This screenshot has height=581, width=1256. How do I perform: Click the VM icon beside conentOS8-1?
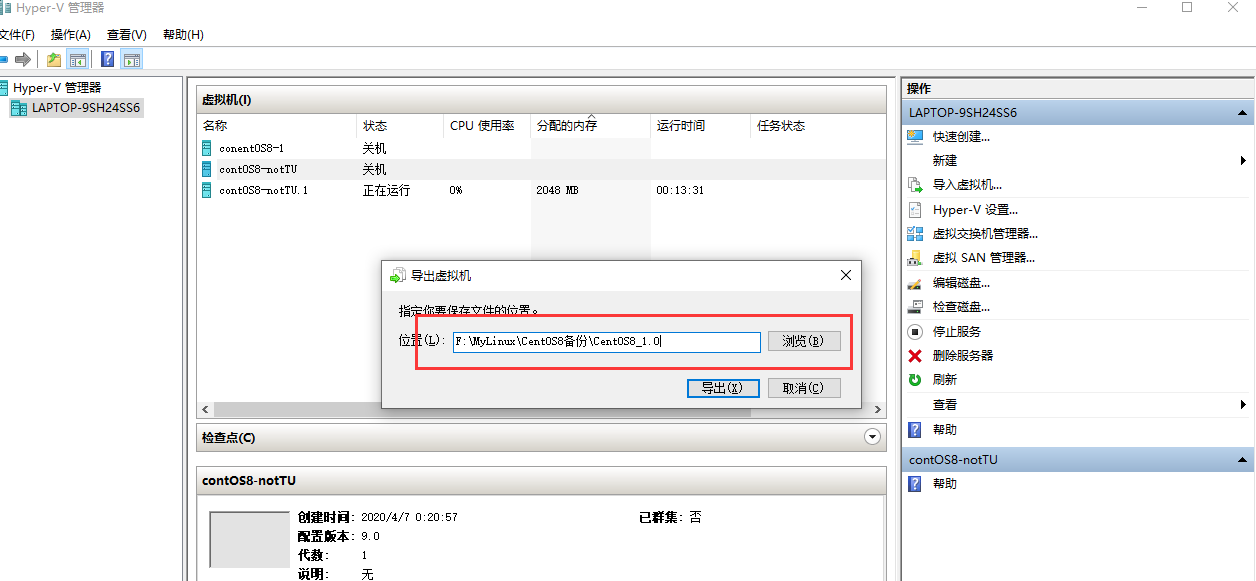(207, 148)
